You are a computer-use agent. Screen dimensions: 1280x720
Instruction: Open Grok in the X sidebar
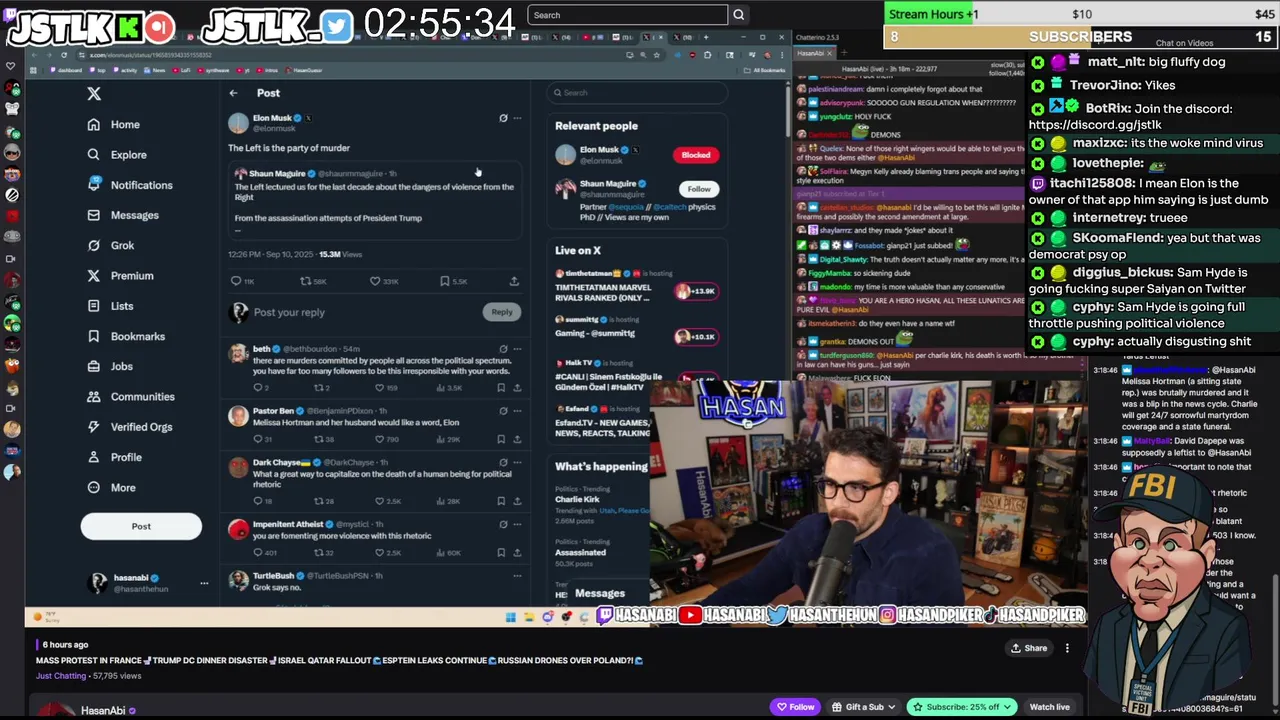110,245
